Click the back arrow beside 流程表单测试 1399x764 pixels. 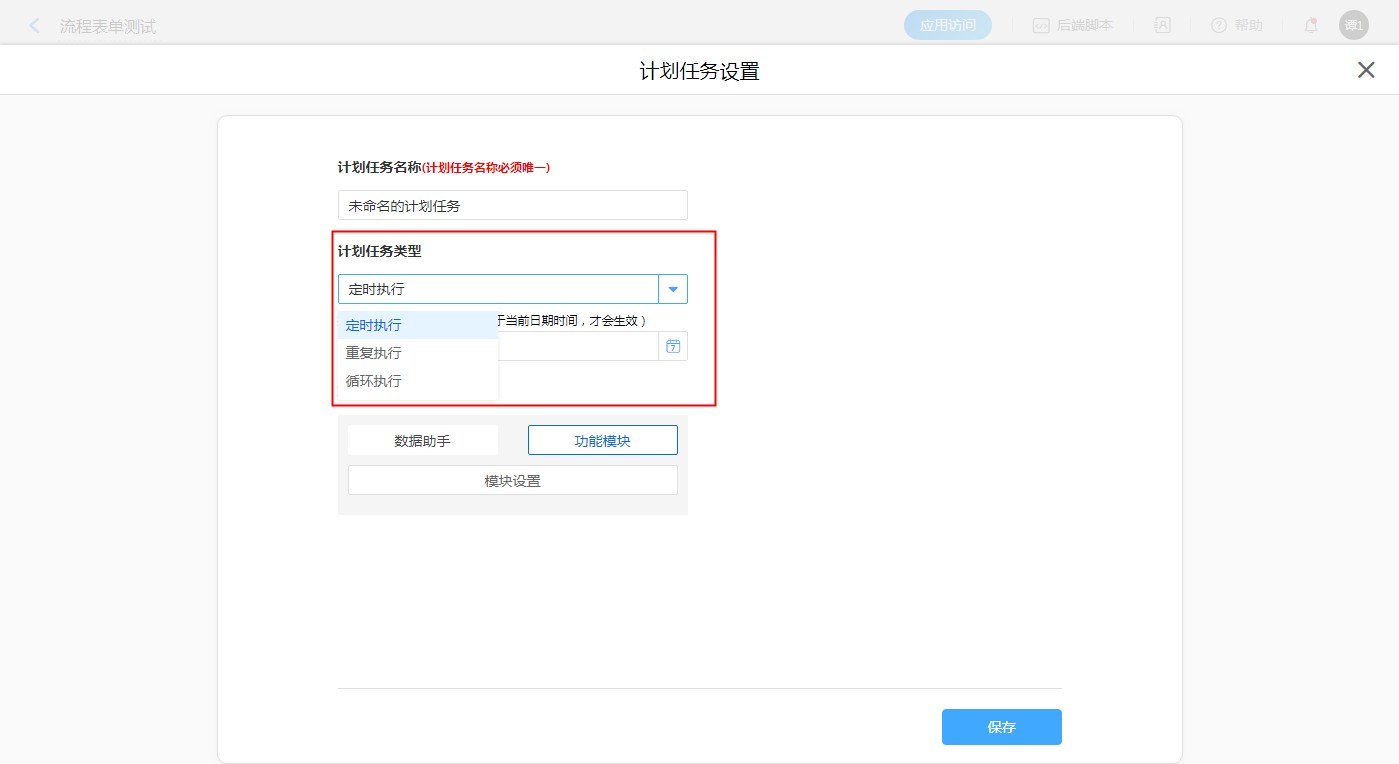[35, 26]
